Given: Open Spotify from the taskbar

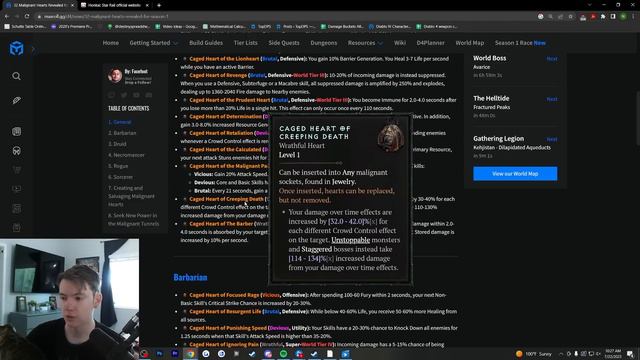Looking at the screenshot, I should point(283,353).
